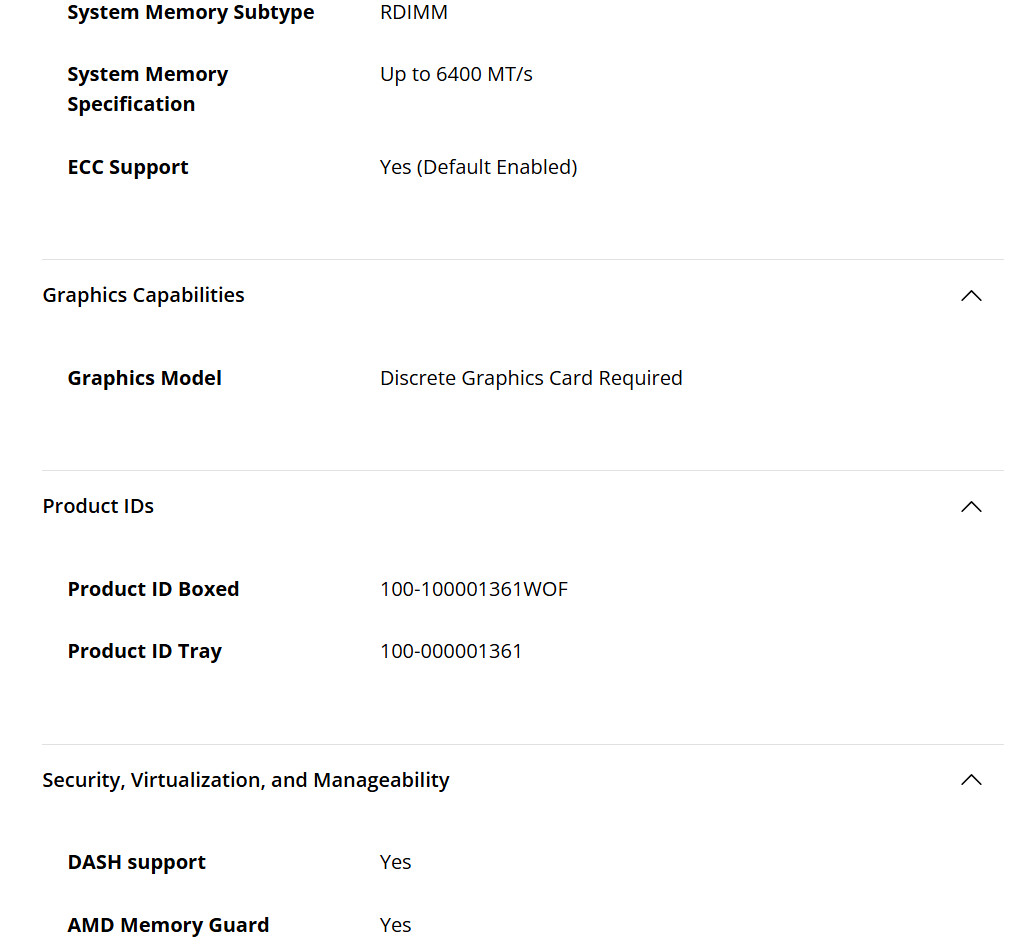Viewport: 1033px width, 952px height.
Task: Collapse Security, Virtualization, and Manageability chevron
Action: coord(970,780)
